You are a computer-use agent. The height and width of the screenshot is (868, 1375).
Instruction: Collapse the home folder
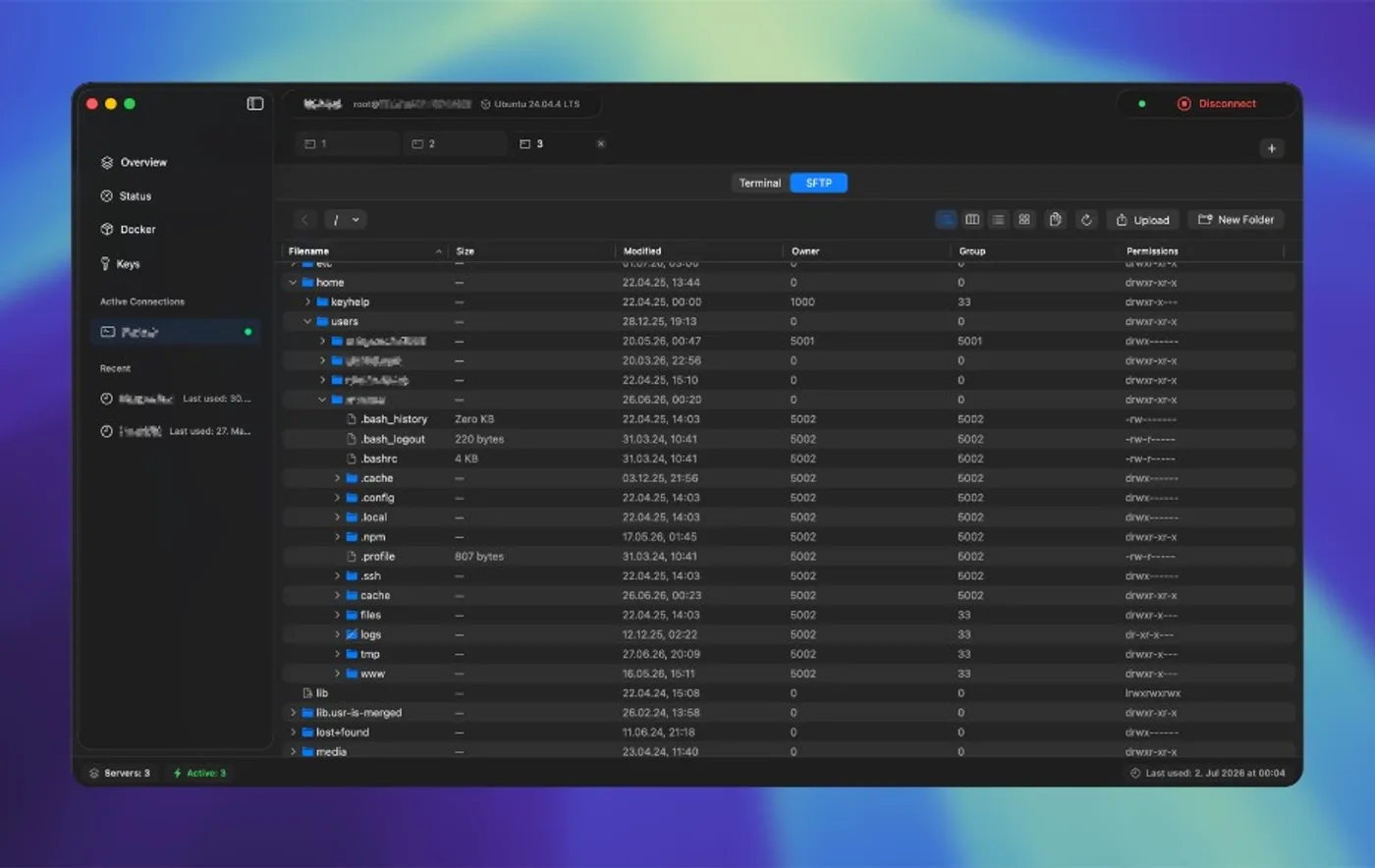293,283
